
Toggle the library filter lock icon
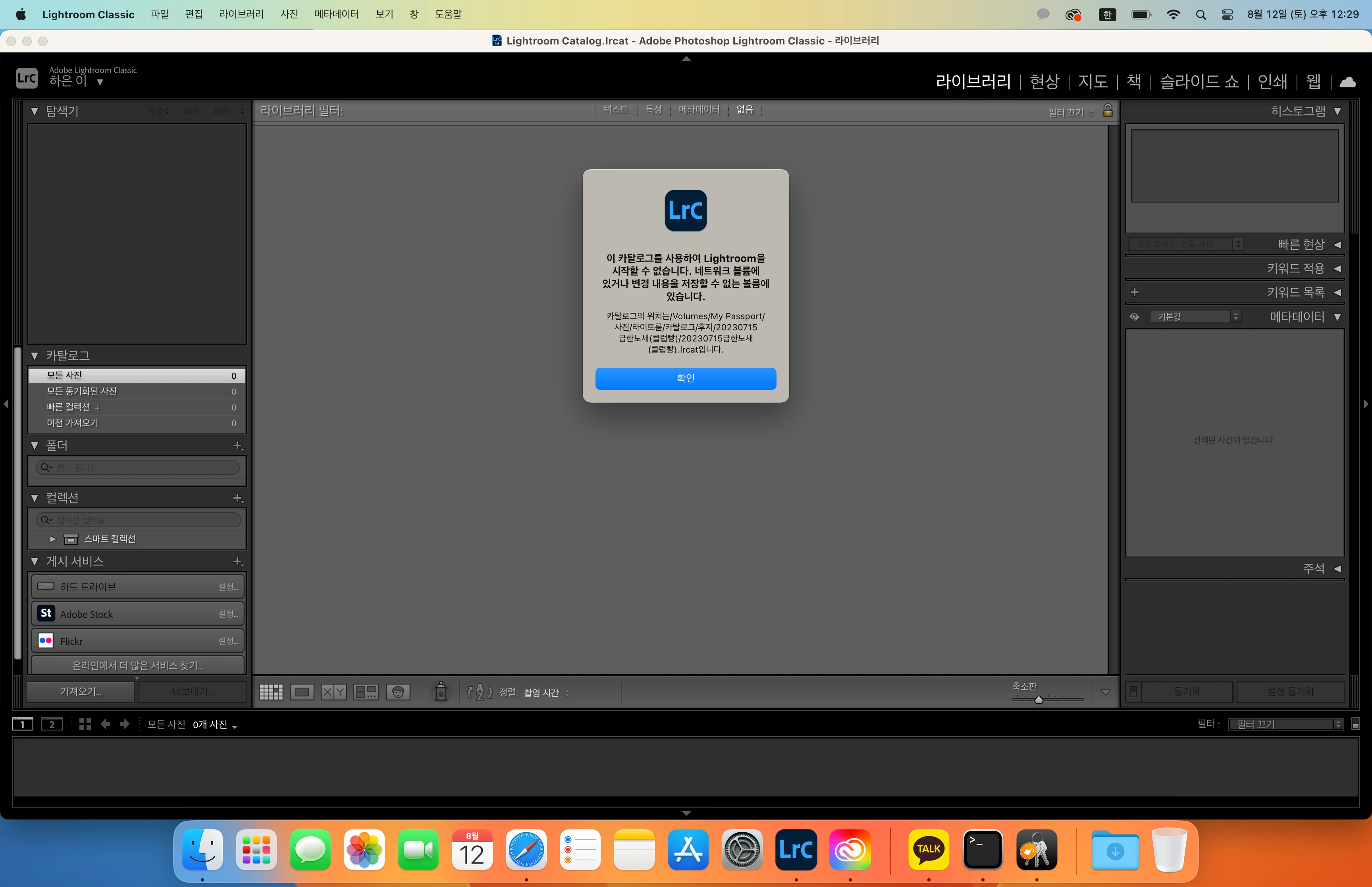tap(1107, 111)
